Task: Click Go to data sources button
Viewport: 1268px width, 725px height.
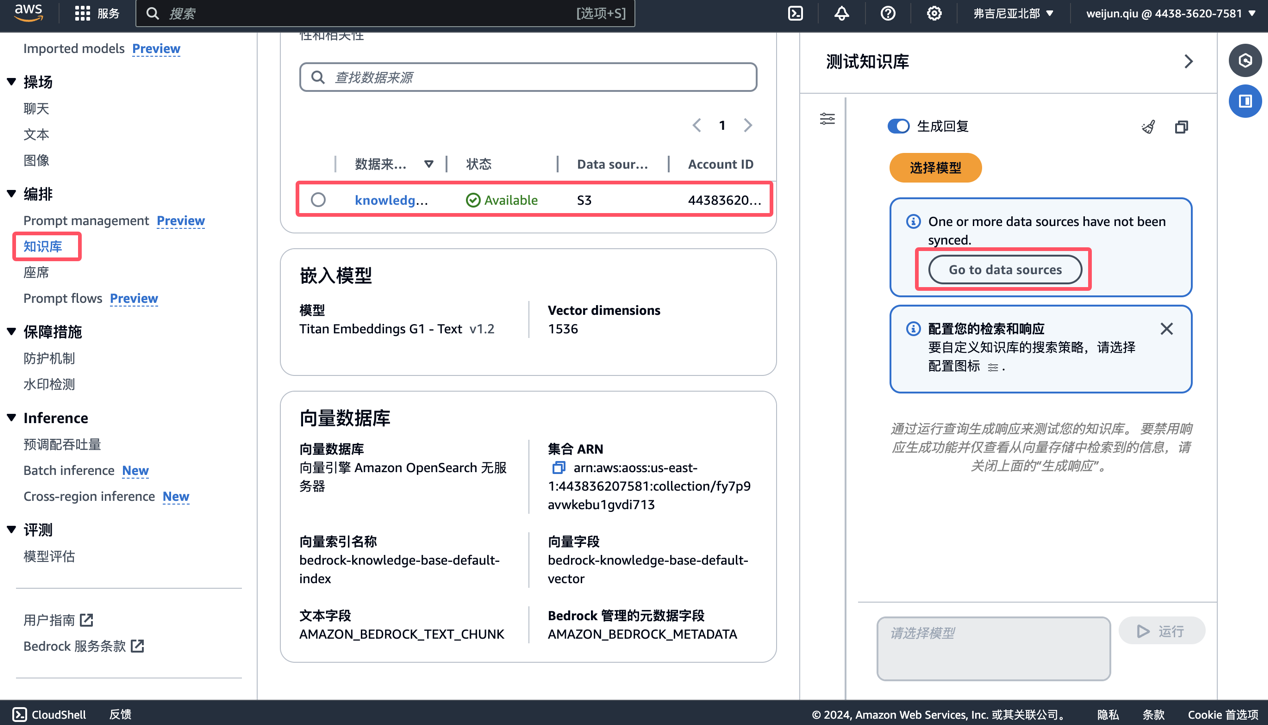Action: pyautogui.click(x=1005, y=270)
